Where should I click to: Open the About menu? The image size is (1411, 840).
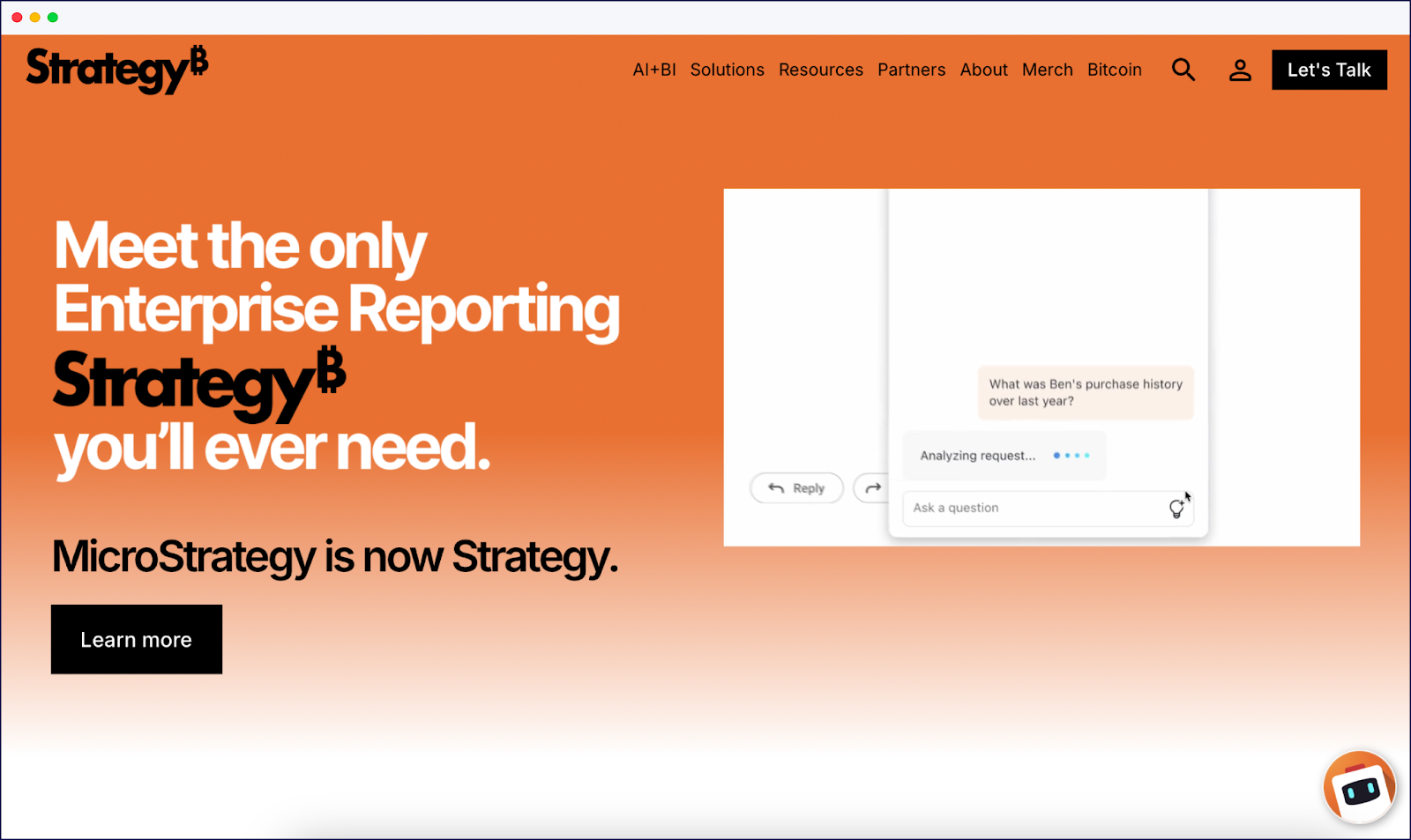click(984, 70)
